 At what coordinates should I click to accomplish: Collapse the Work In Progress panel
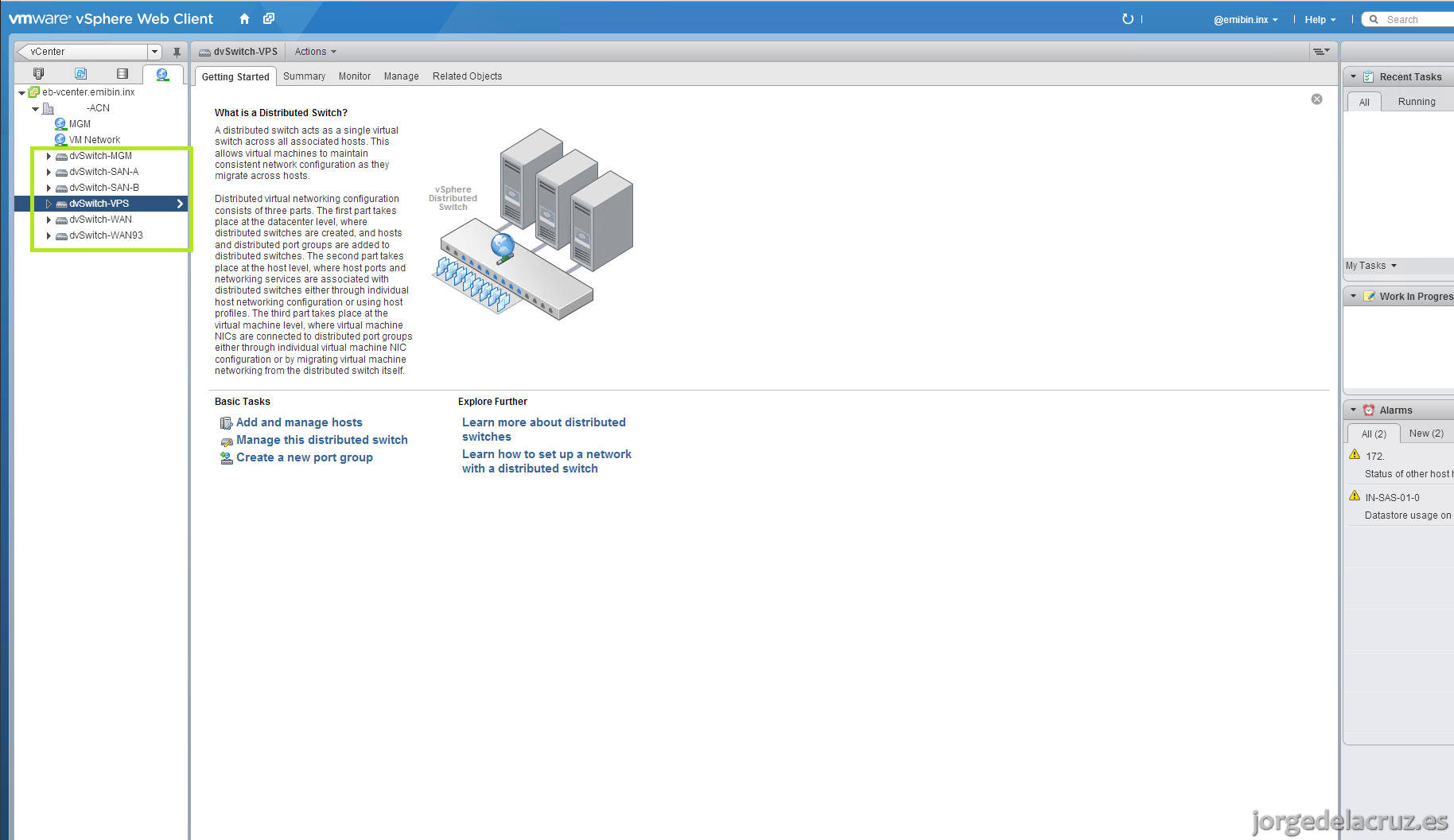point(1353,296)
